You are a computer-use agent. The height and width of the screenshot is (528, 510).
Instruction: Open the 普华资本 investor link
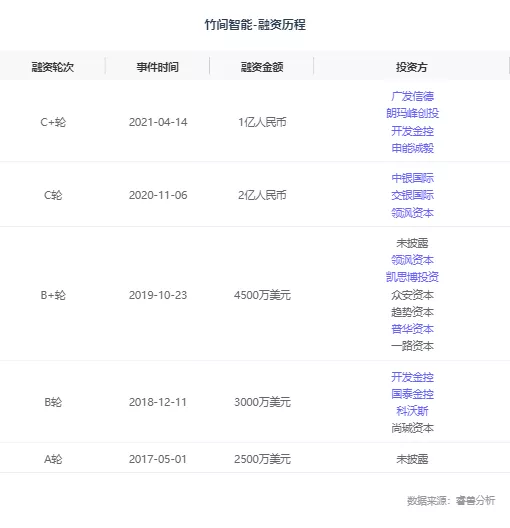412,329
